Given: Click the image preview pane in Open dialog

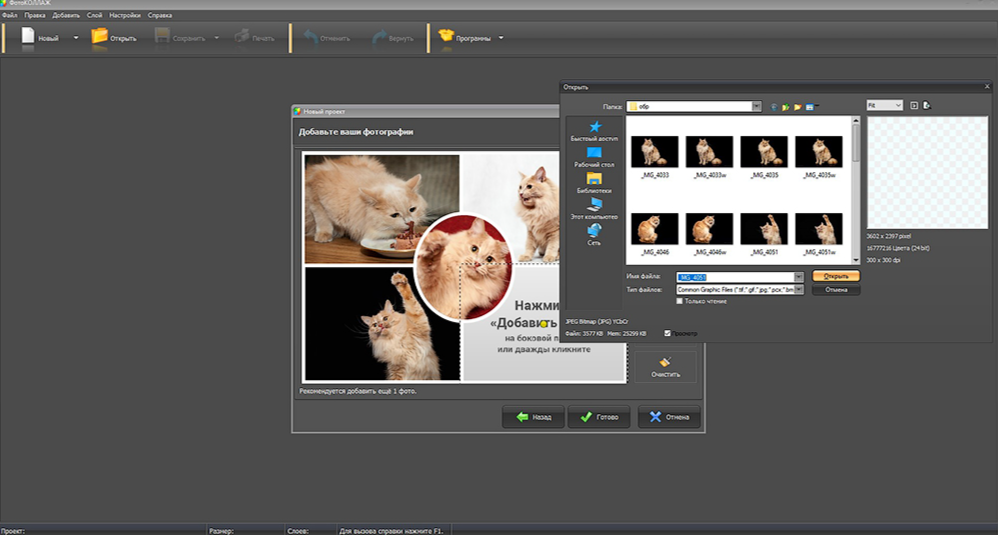Looking at the screenshot, I should pos(928,172).
